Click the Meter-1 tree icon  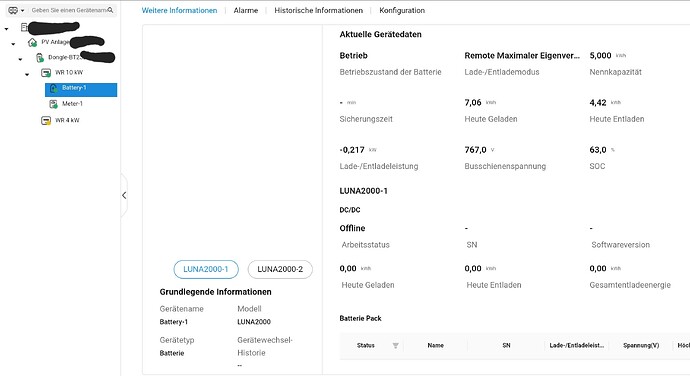click(53, 104)
